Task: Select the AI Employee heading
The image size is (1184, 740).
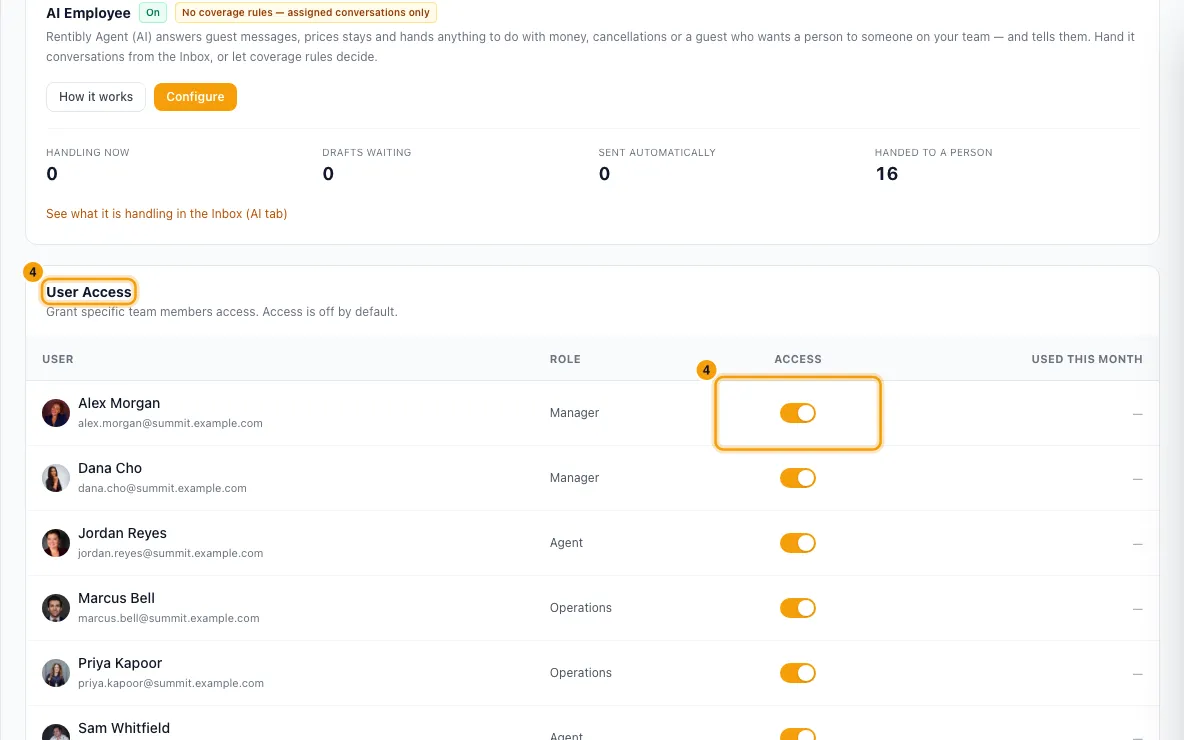Action: pos(88,13)
